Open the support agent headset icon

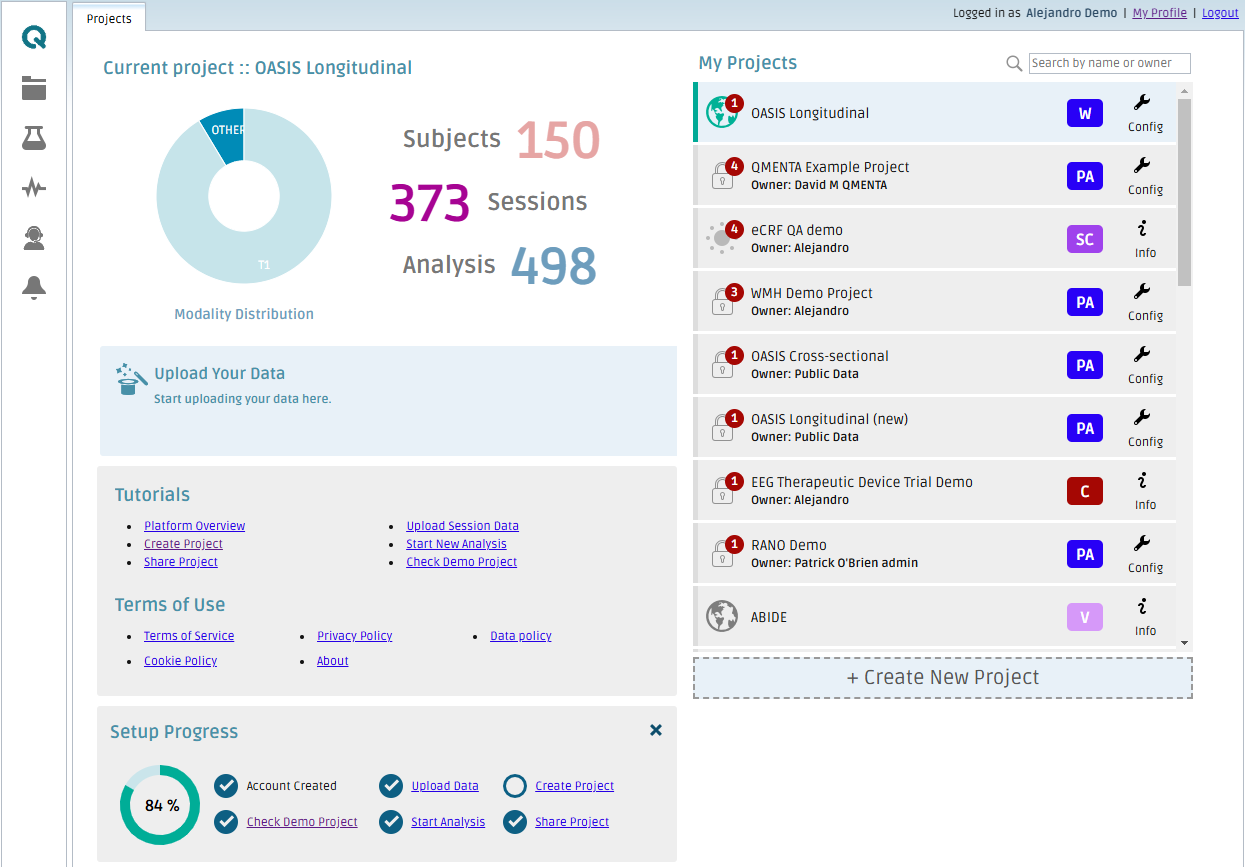34,238
